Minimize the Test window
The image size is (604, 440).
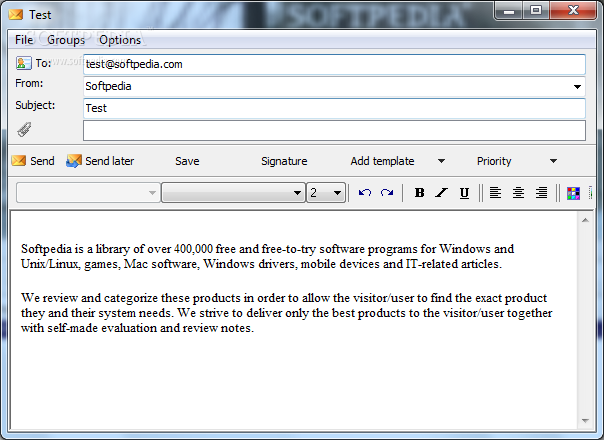pyautogui.click(x=509, y=11)
